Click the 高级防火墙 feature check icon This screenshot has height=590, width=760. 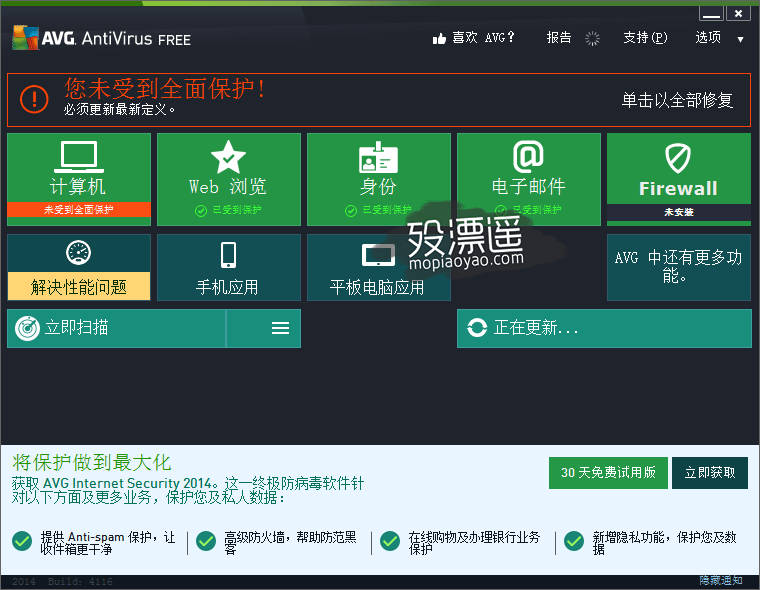click(x=206, y=541)
